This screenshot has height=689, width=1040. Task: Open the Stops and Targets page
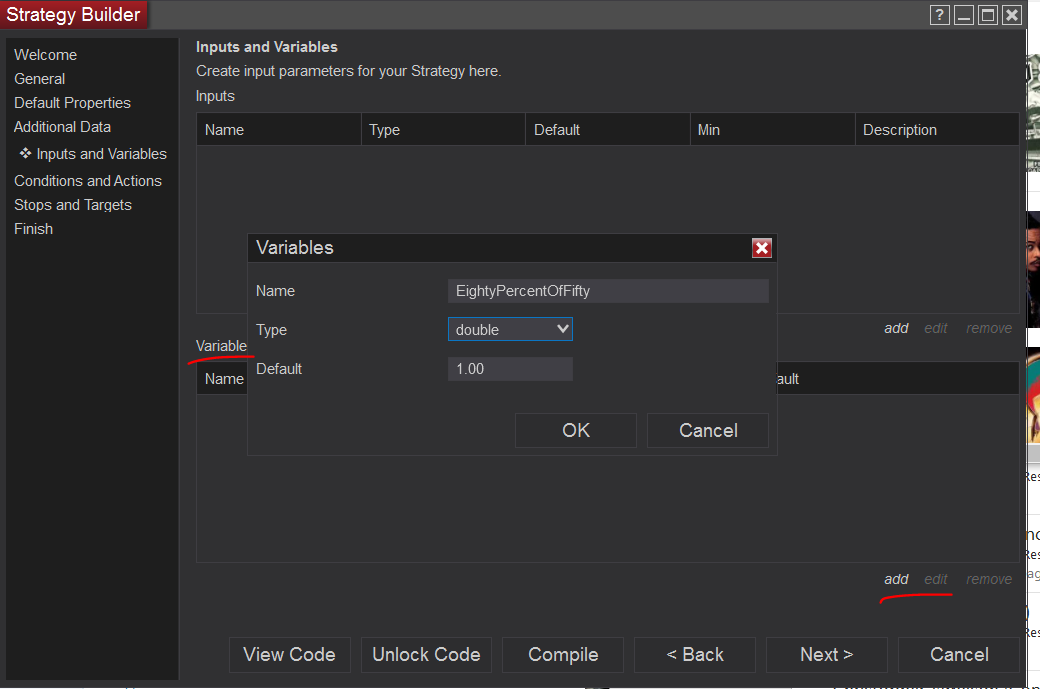coord(73,205)
